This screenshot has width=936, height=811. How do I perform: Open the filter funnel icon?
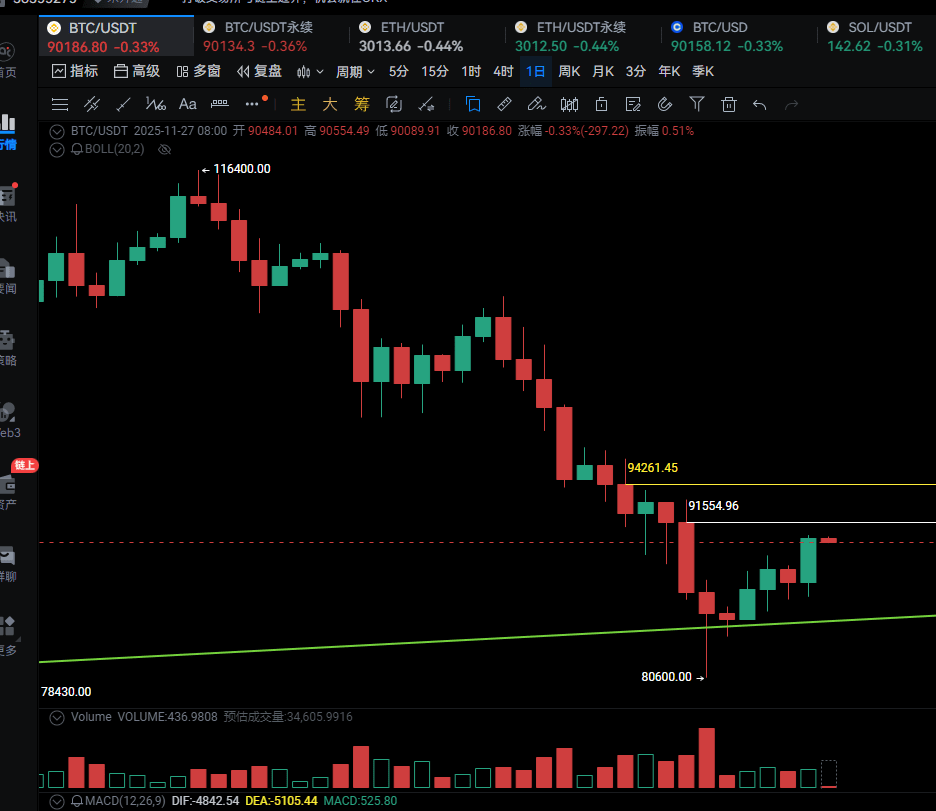697,104
